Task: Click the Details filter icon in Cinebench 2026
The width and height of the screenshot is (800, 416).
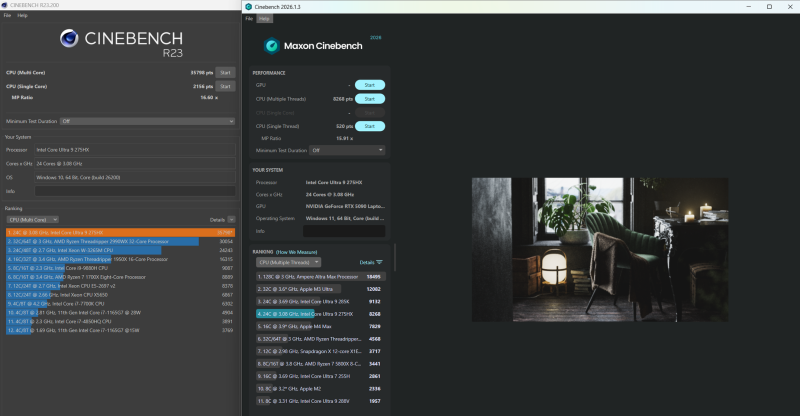Action: (379, 262)
